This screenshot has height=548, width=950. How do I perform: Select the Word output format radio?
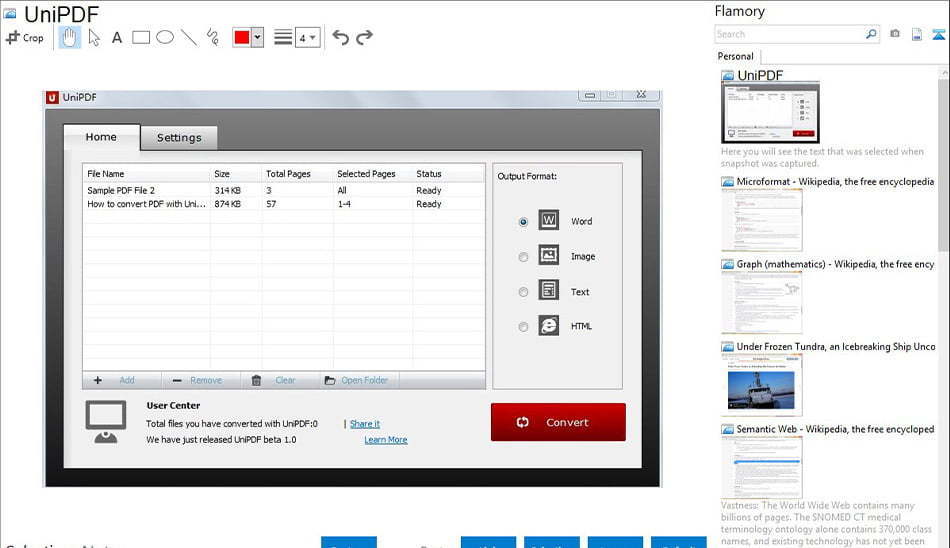pyautogui.click(x=523, y=222)
